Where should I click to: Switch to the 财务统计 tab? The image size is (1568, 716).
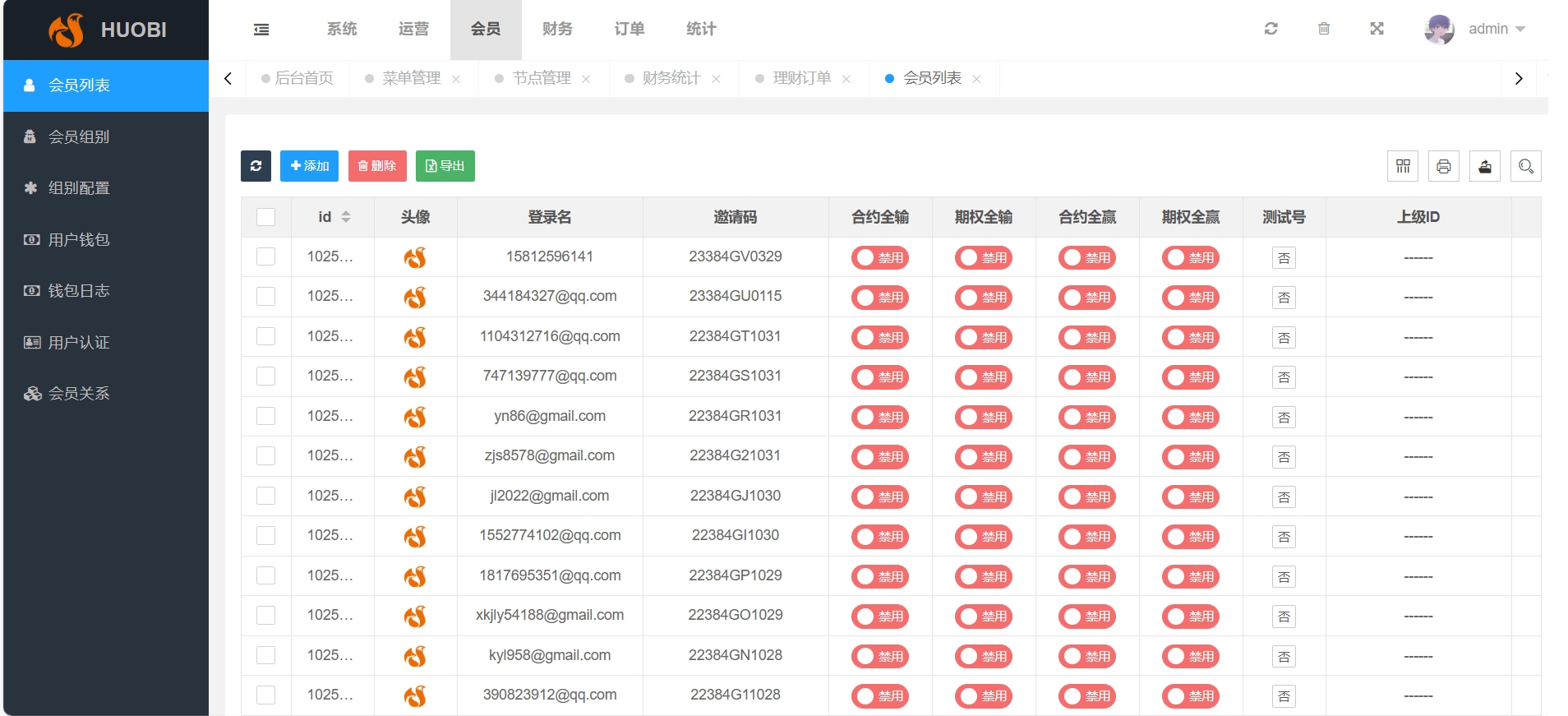(x=671, y=78)
